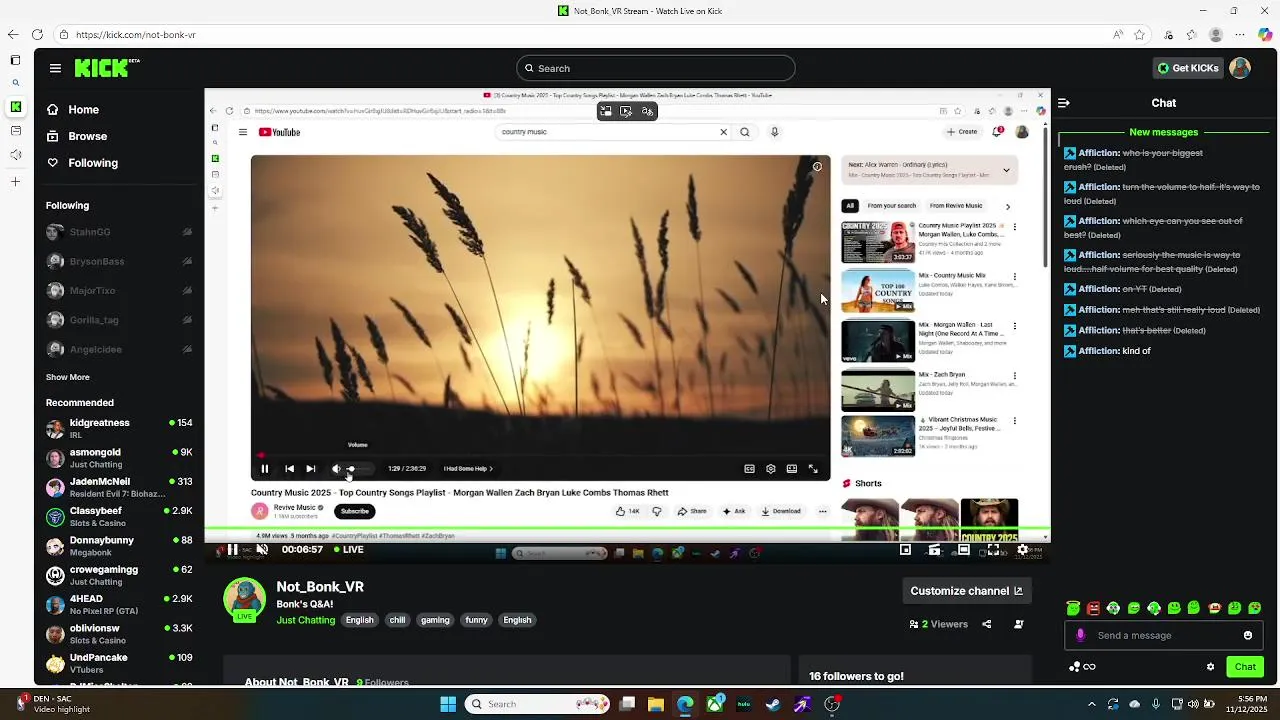Click the viewers count icon
1280x720 pixels.
coord(914,624)
